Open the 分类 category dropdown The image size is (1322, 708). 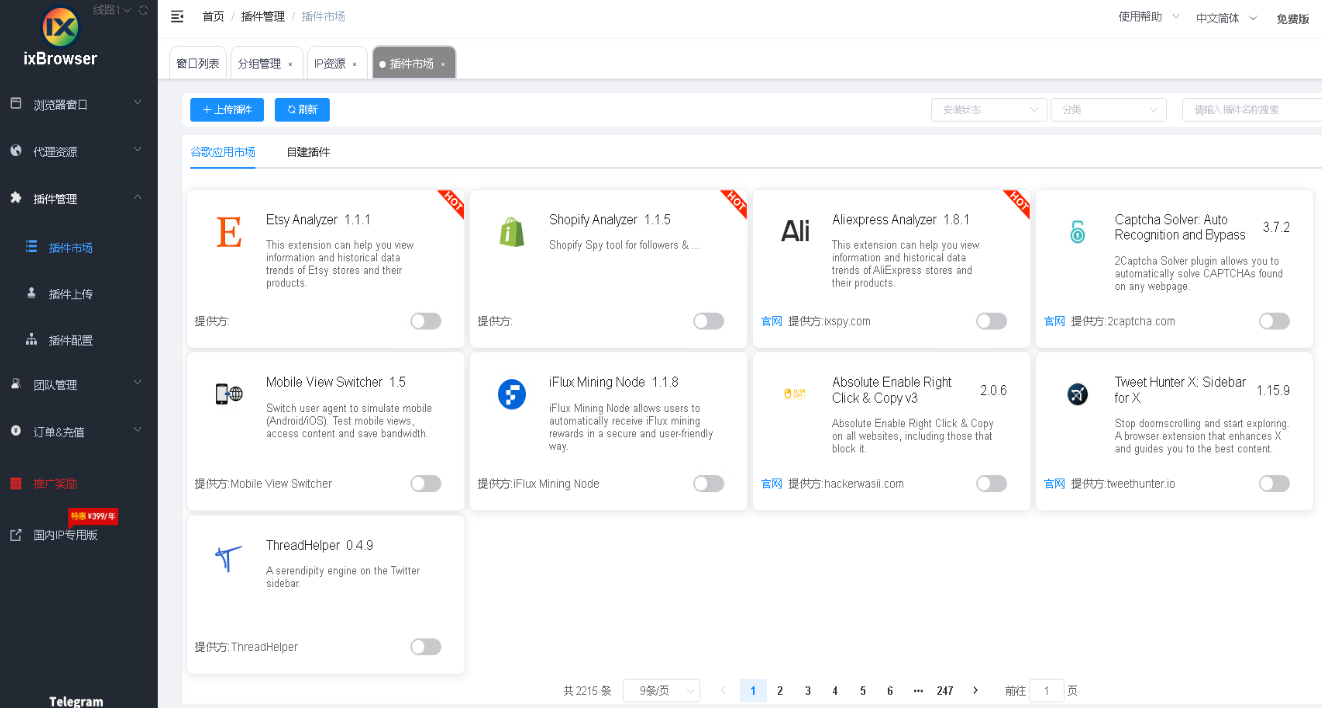pyautogui.click(x=1108, y=110)
